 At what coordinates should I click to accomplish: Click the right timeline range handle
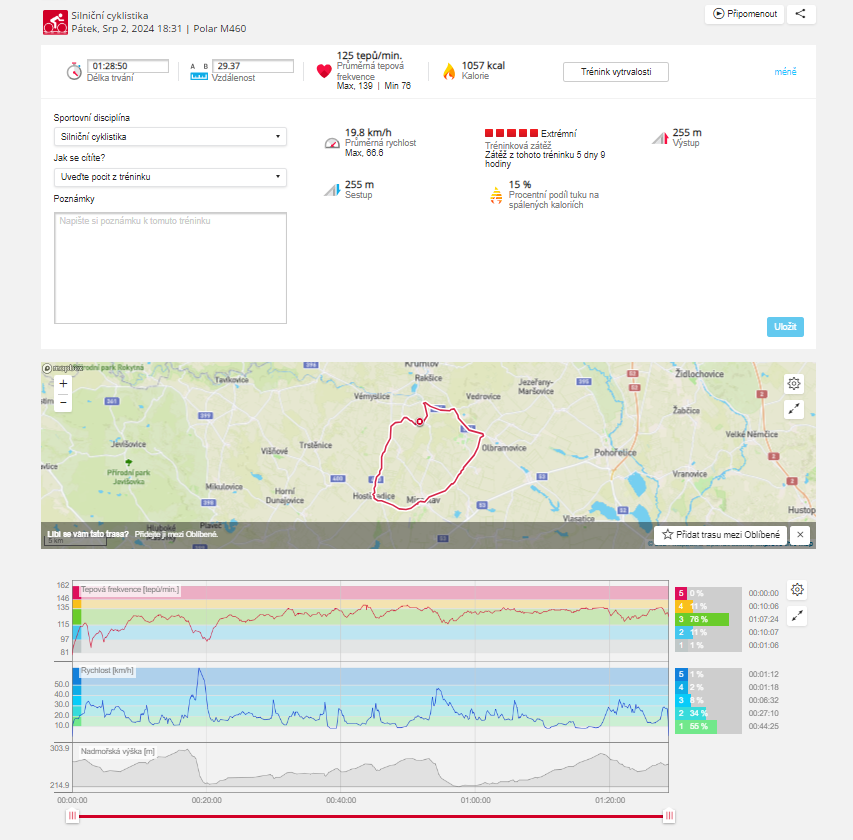tap(669, 816)
